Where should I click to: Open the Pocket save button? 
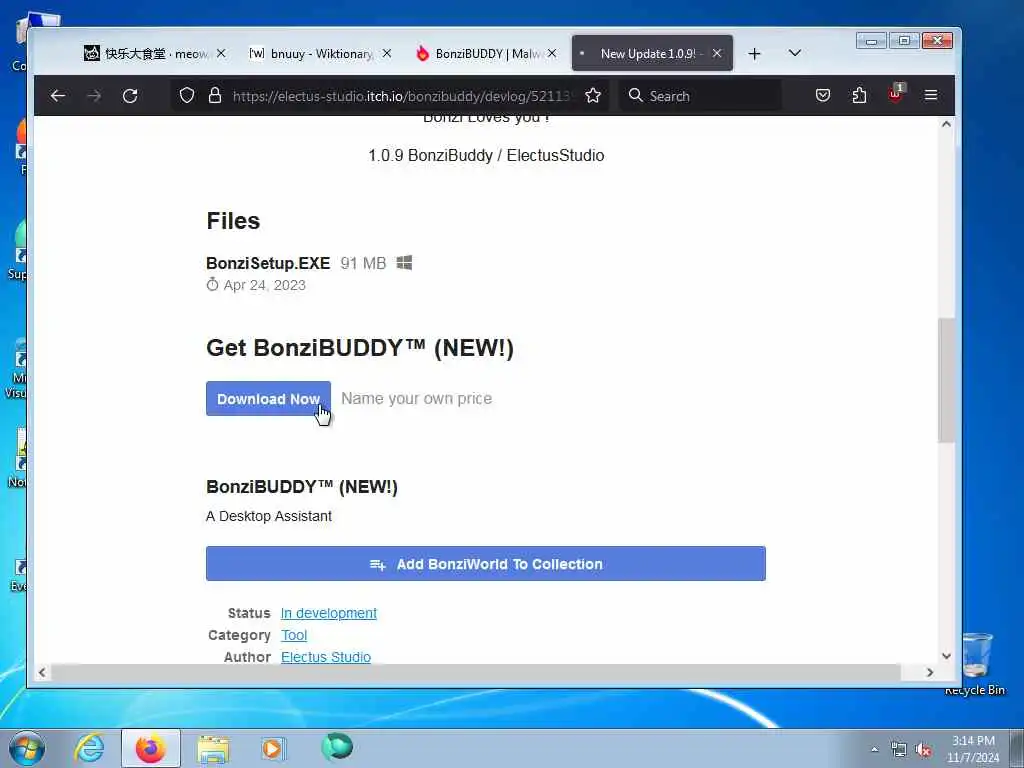click(823, 96)
